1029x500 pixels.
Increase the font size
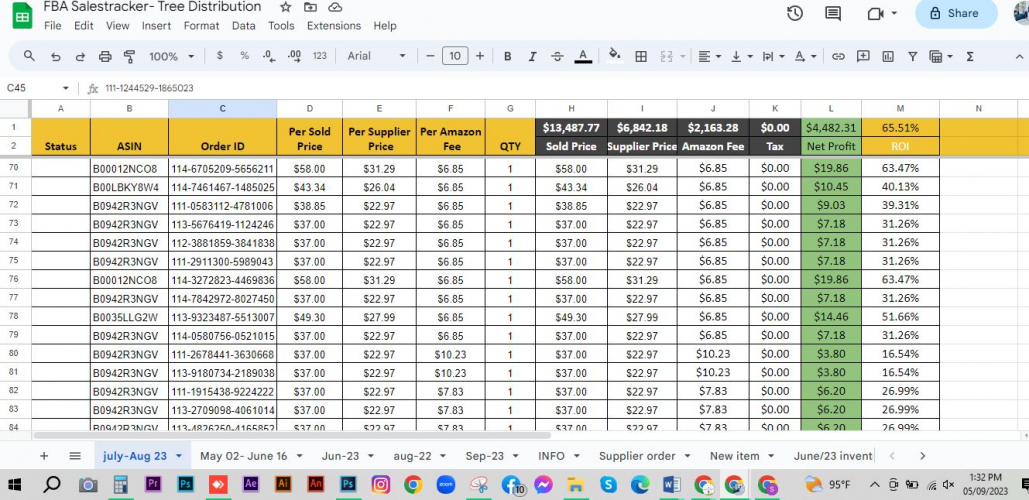[480, 56]
